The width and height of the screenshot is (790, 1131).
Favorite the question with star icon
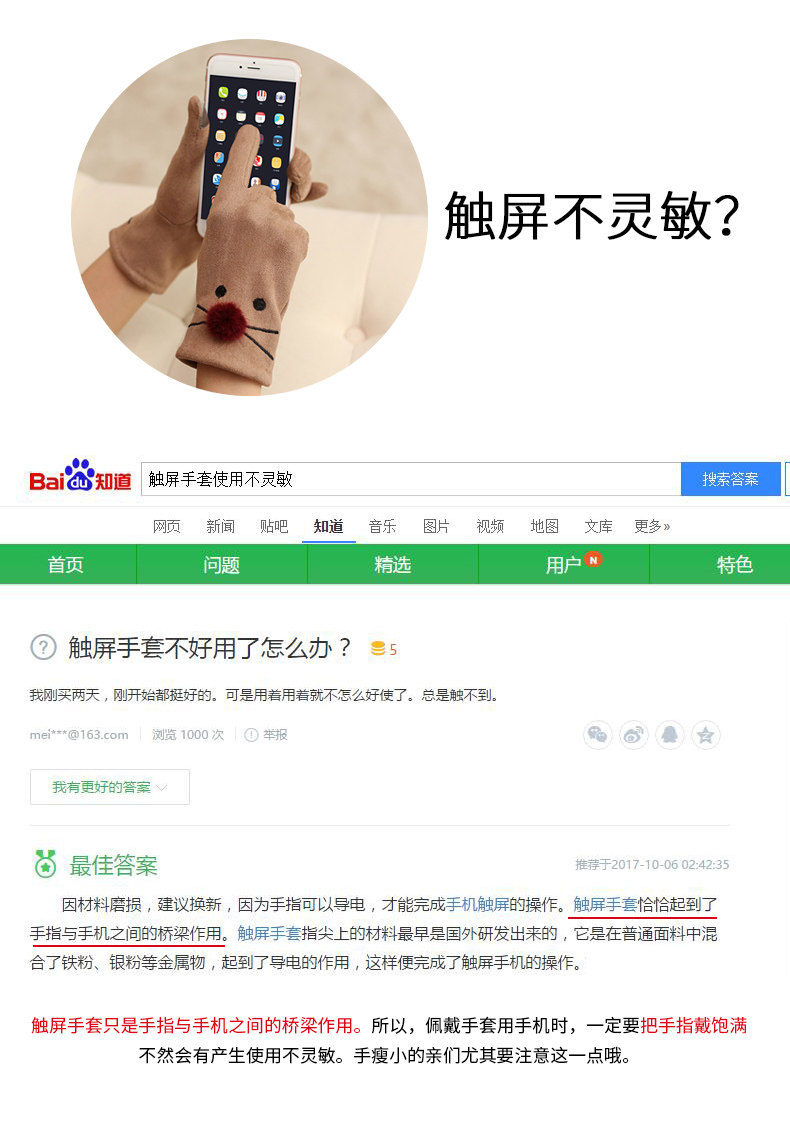click(x=706, y=735)
